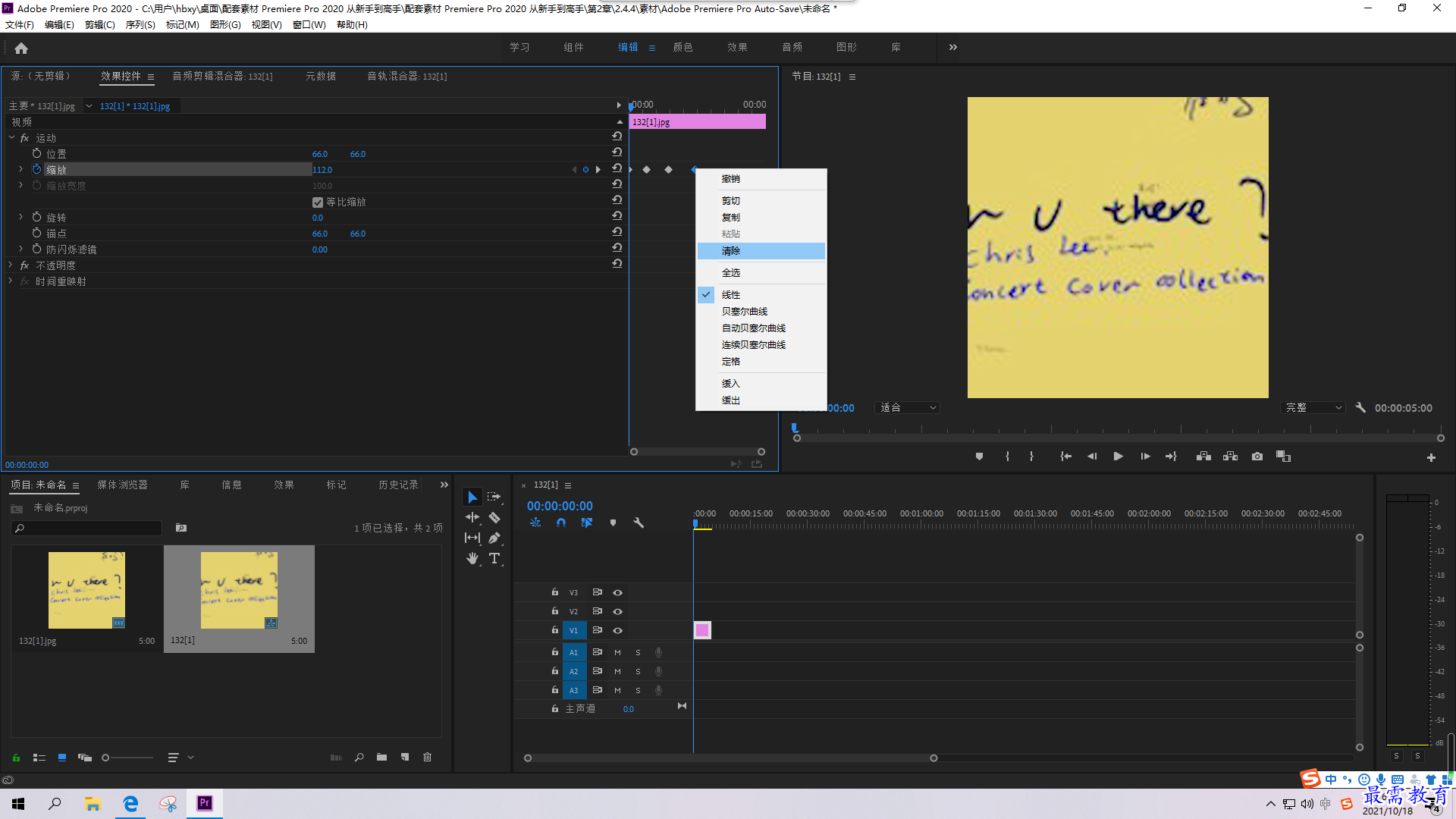Select the Type tool
Viewport: 1456px width, 819px height.
point(494,558)
